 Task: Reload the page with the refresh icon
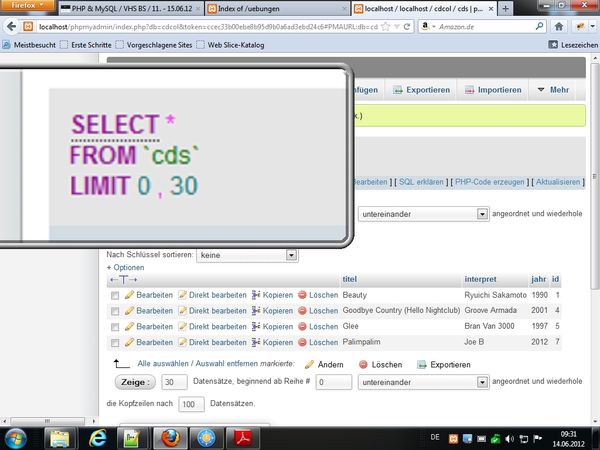[x=407, y=26]
